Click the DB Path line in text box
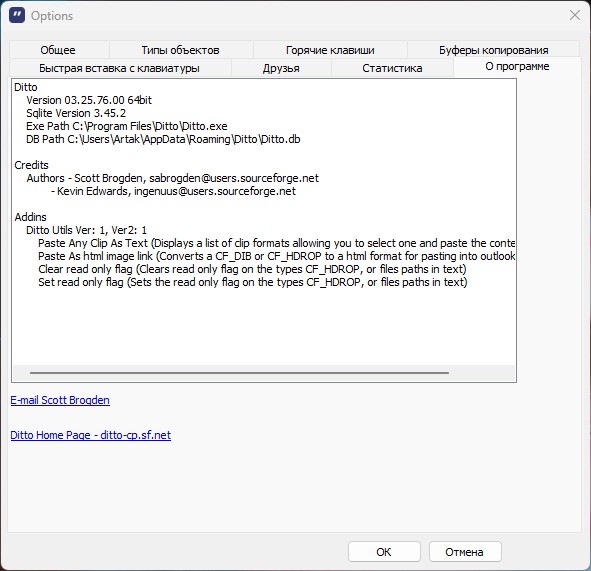This screenshot has width=591, height=571. click(x=163, y=139)
